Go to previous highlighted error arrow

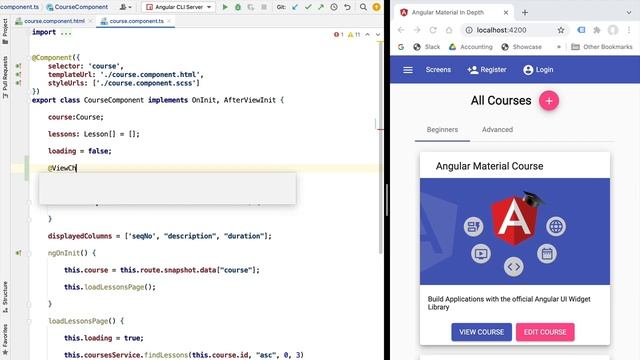[367, 35]
